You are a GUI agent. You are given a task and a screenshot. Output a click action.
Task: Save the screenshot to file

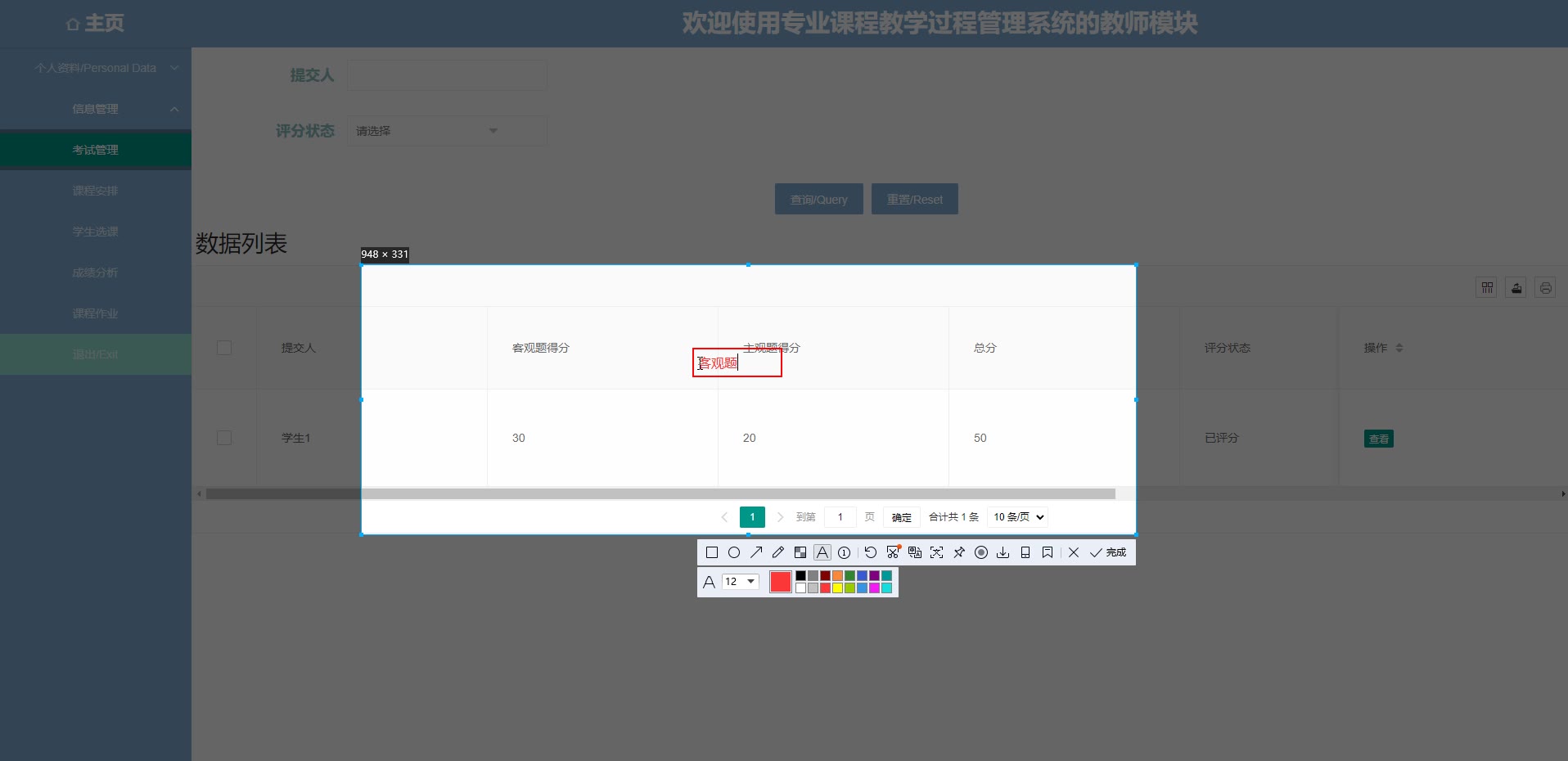(x=1003, y=552)
